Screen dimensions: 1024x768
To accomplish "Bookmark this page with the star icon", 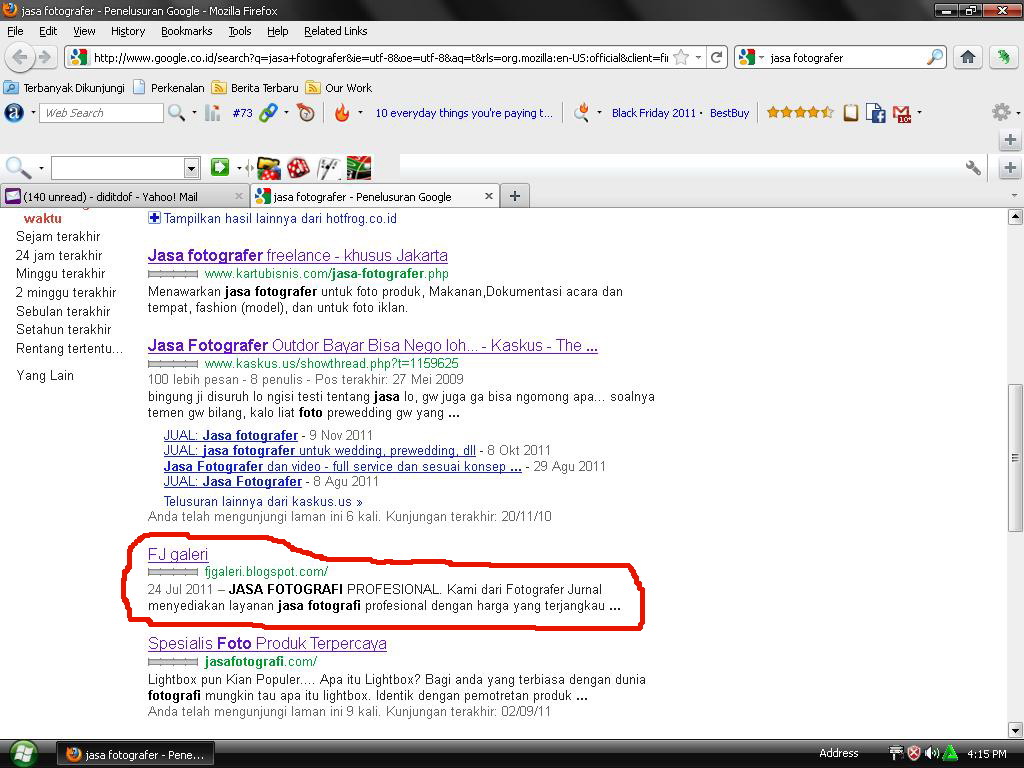I will [x=681, y=57].
